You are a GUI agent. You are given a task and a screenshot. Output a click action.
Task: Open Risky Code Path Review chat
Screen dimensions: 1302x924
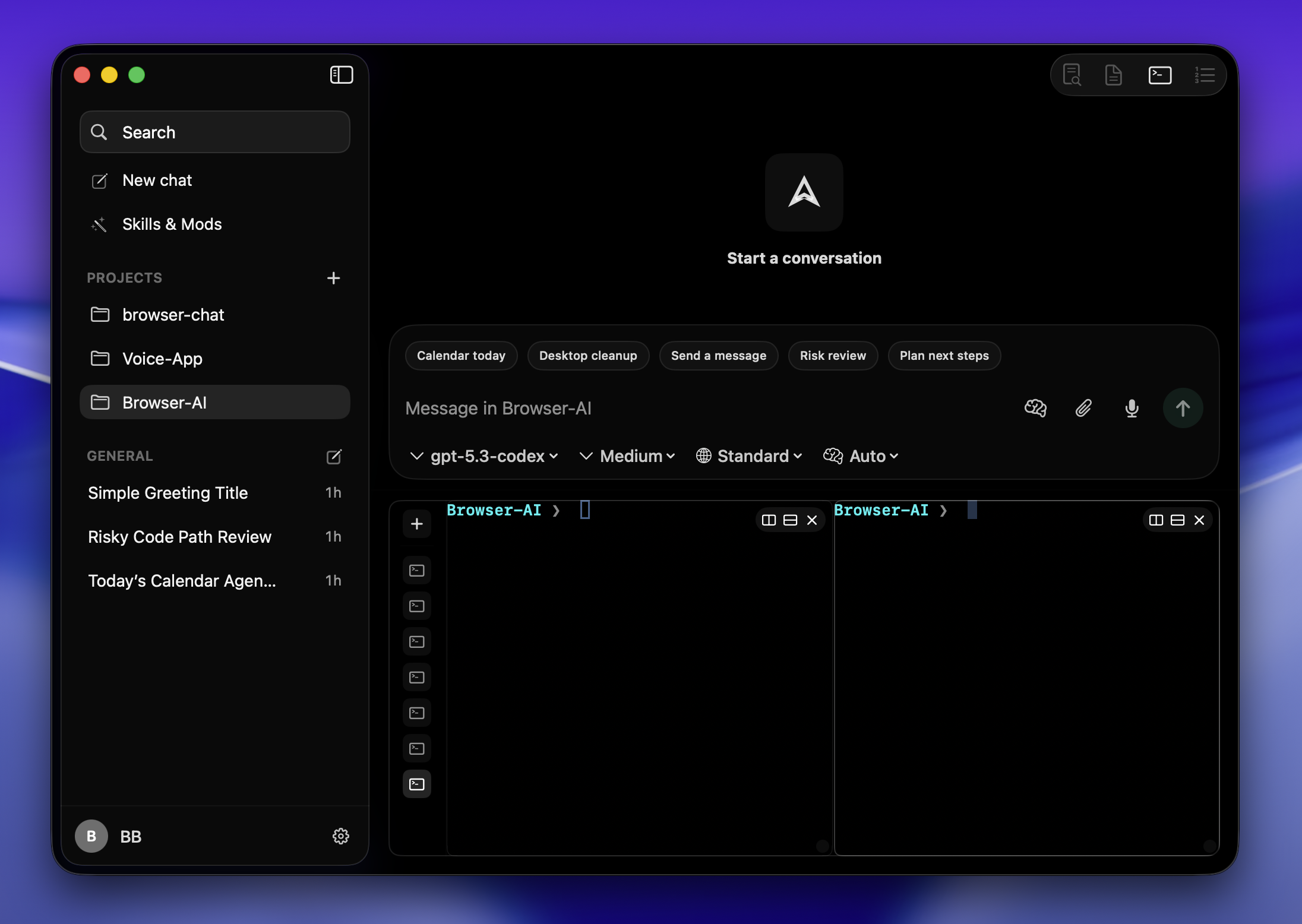[x=179, y=537]
